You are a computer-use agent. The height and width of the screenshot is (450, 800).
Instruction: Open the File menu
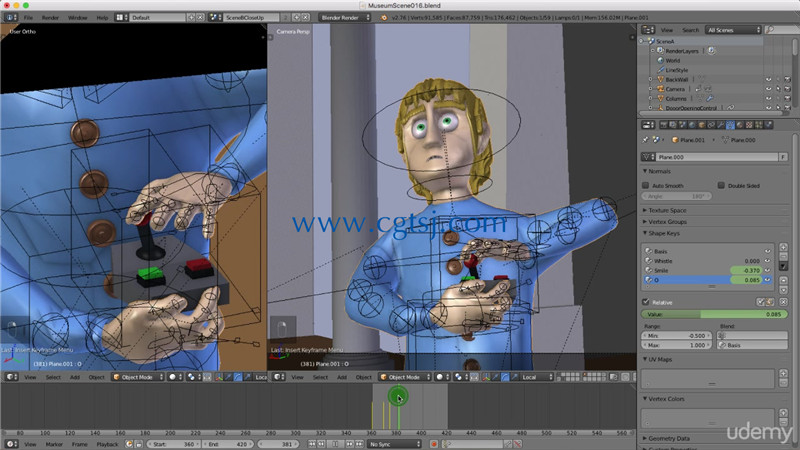[29, 17]
